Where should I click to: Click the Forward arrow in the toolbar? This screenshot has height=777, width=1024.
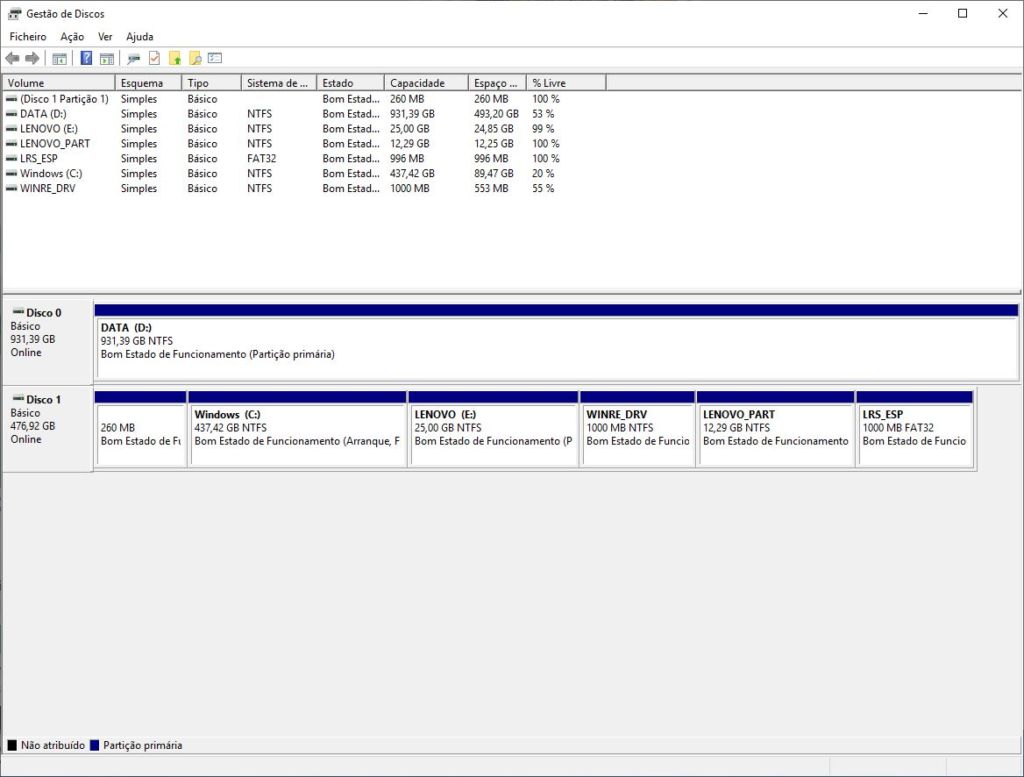pyautogui.click(x=32, y=58)
